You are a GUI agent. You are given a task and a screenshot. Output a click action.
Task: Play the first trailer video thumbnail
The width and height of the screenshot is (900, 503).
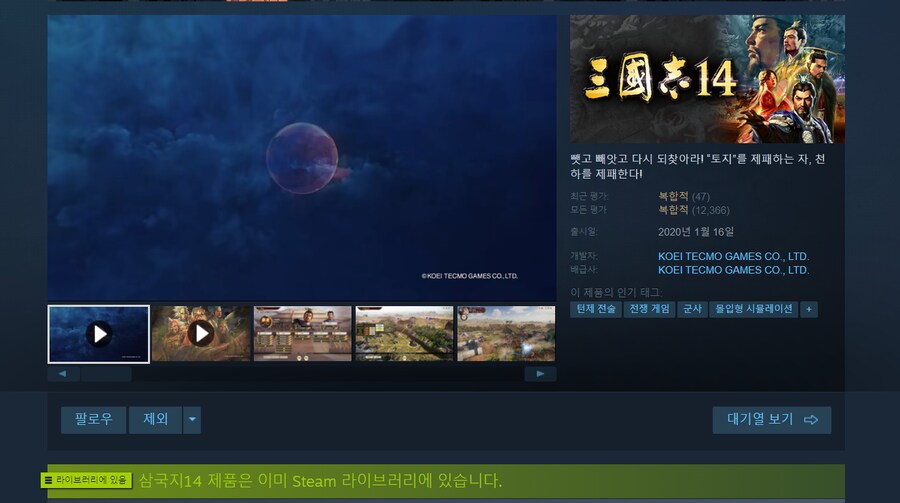[99, 334]
